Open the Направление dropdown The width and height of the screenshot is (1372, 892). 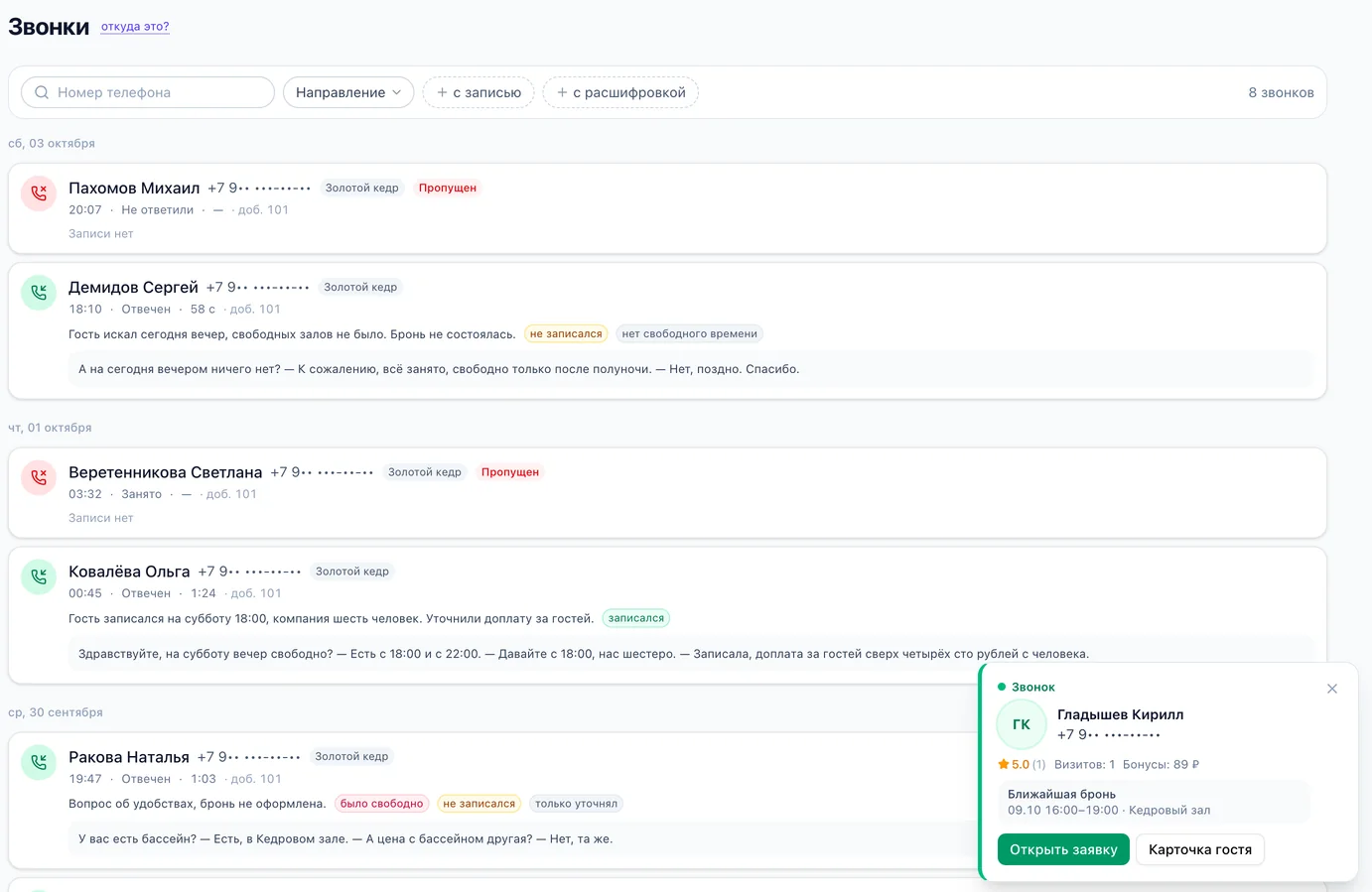pos(348,92)
